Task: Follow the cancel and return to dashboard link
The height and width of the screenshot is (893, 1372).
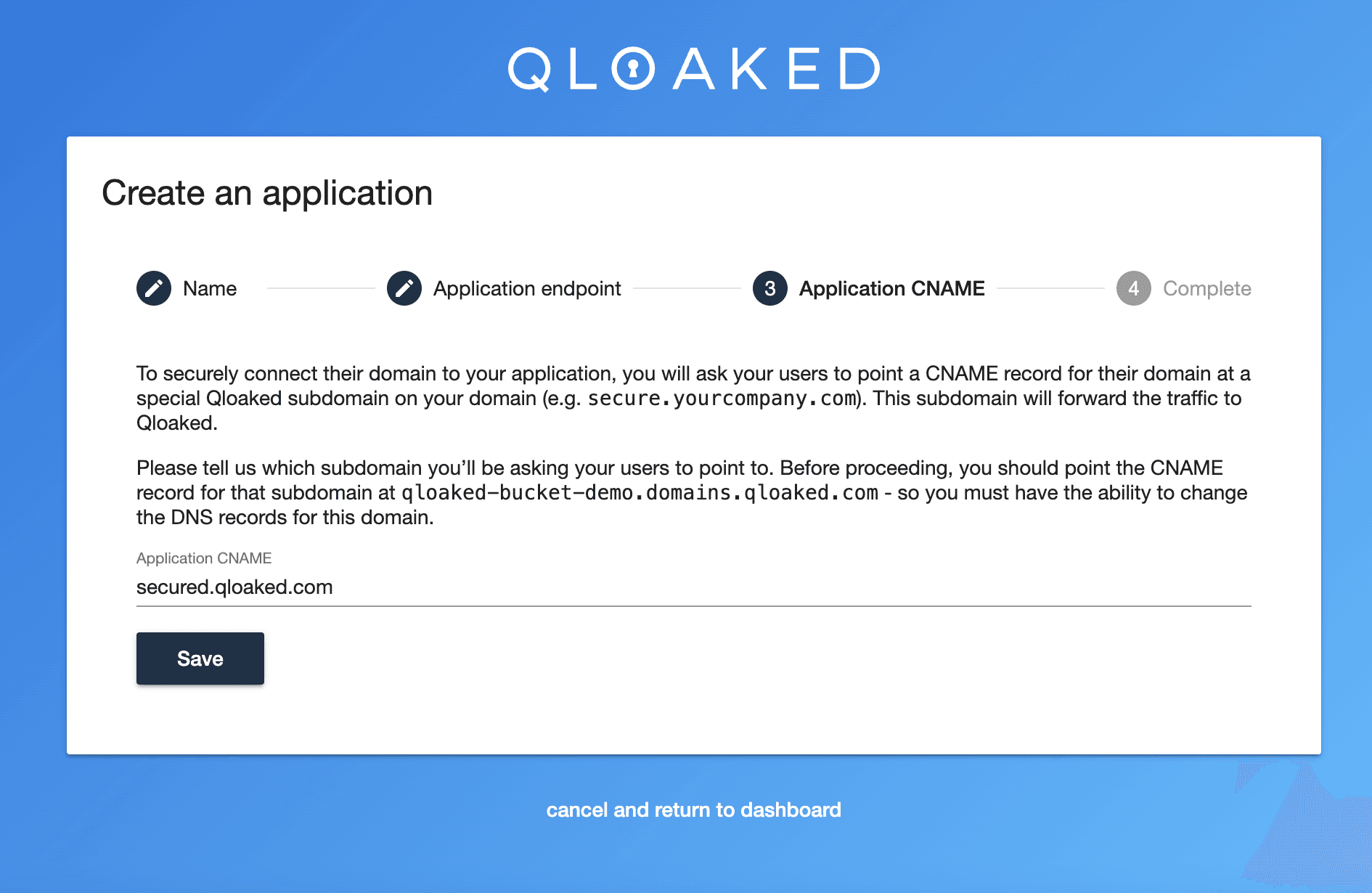Action: click(693, 810)
